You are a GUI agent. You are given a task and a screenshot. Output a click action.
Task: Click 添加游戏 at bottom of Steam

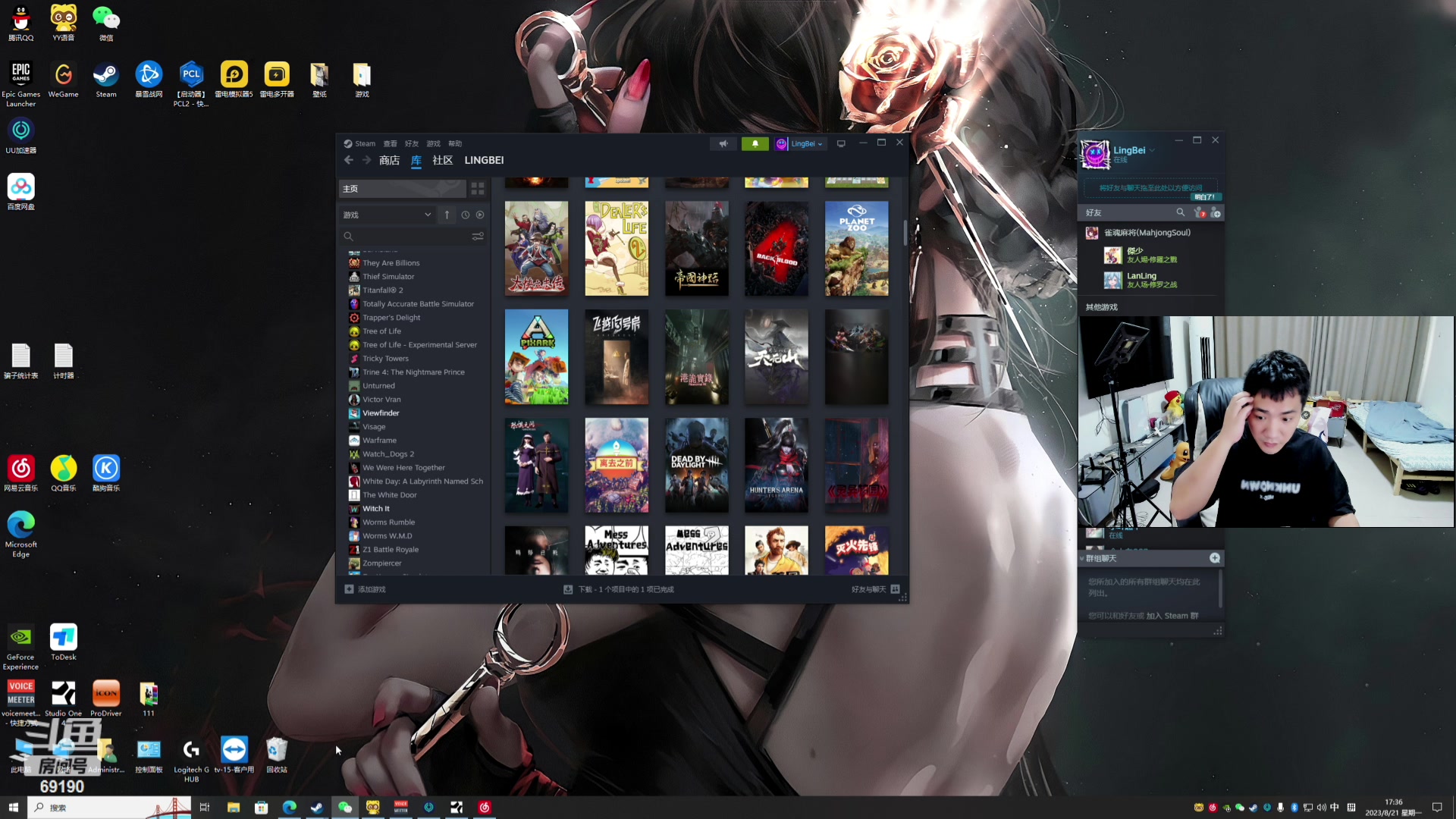(x=366, y=589)
